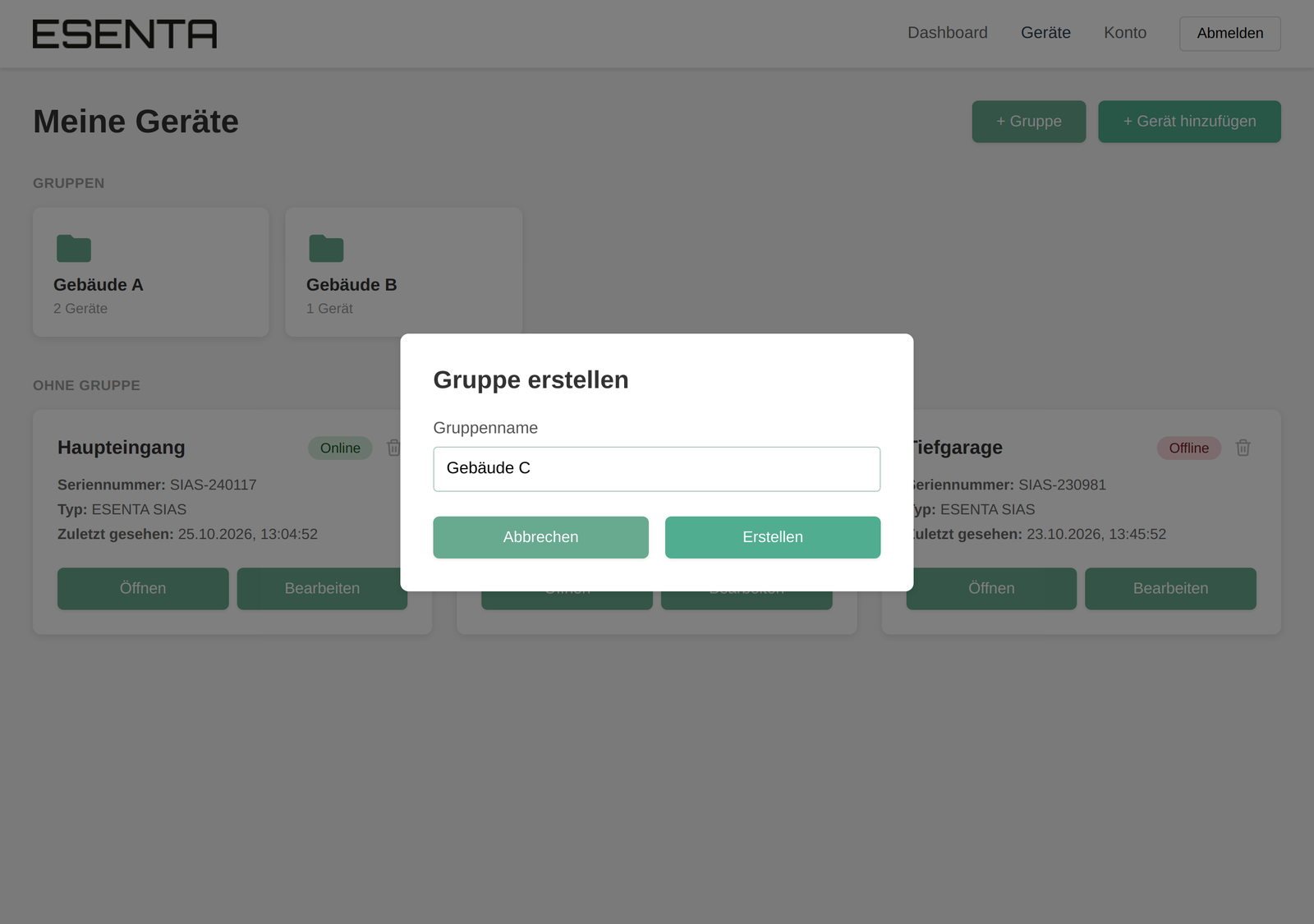Click the OHNE GRUPPE section label
Image resolution: width=1314 pixels, height=924 pixels.
[86, 385]
